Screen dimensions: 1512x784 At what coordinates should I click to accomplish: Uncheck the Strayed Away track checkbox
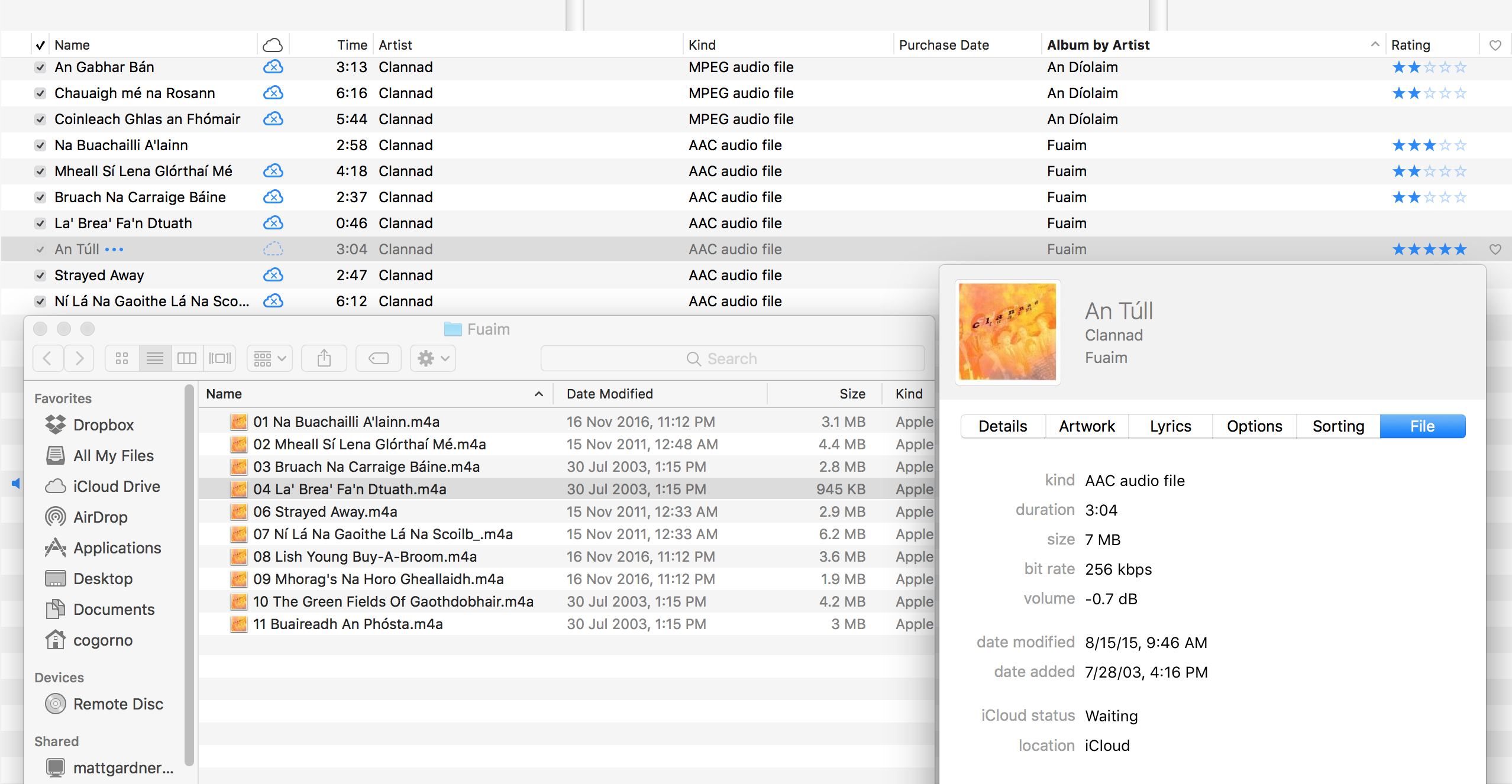point(40,276)
